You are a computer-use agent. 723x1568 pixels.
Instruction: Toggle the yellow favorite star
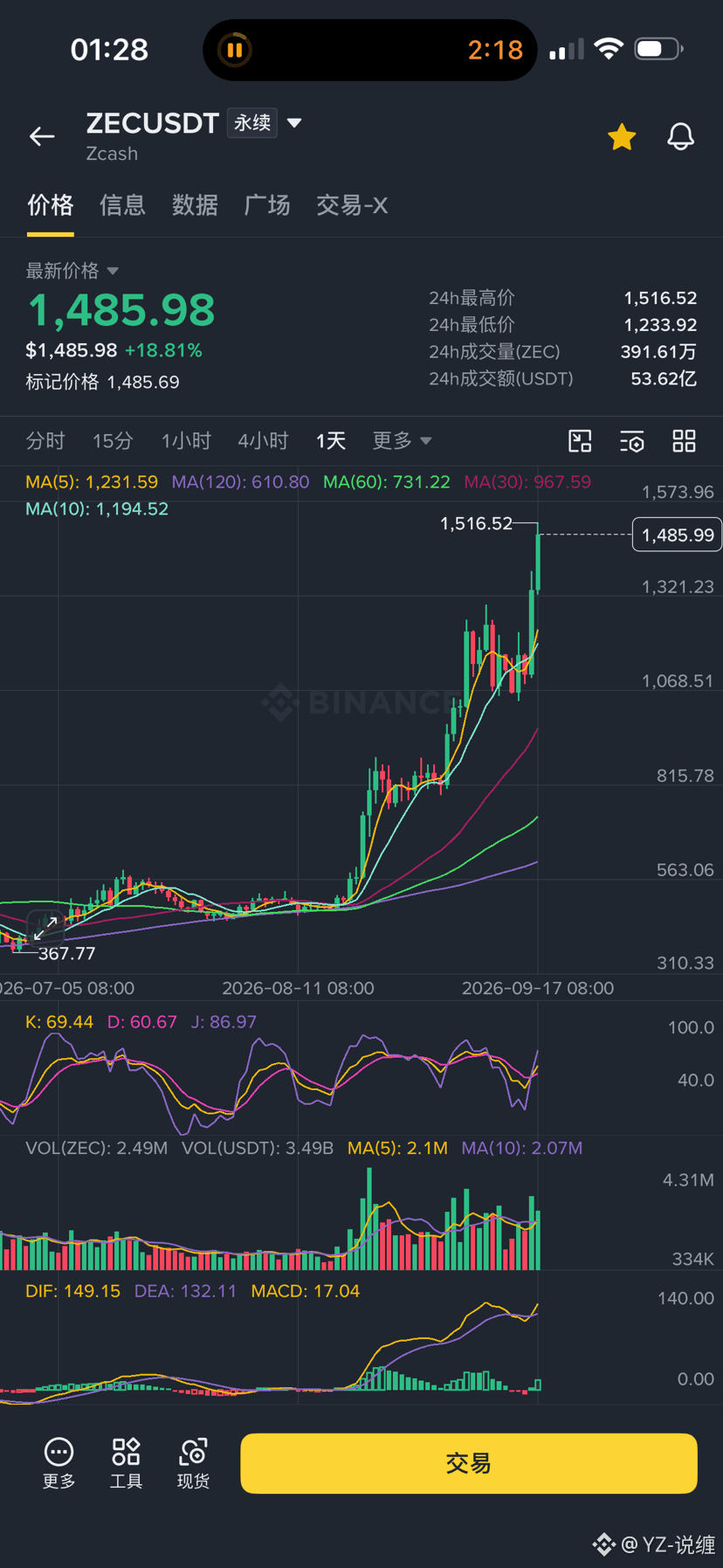(x=622, y=136)
